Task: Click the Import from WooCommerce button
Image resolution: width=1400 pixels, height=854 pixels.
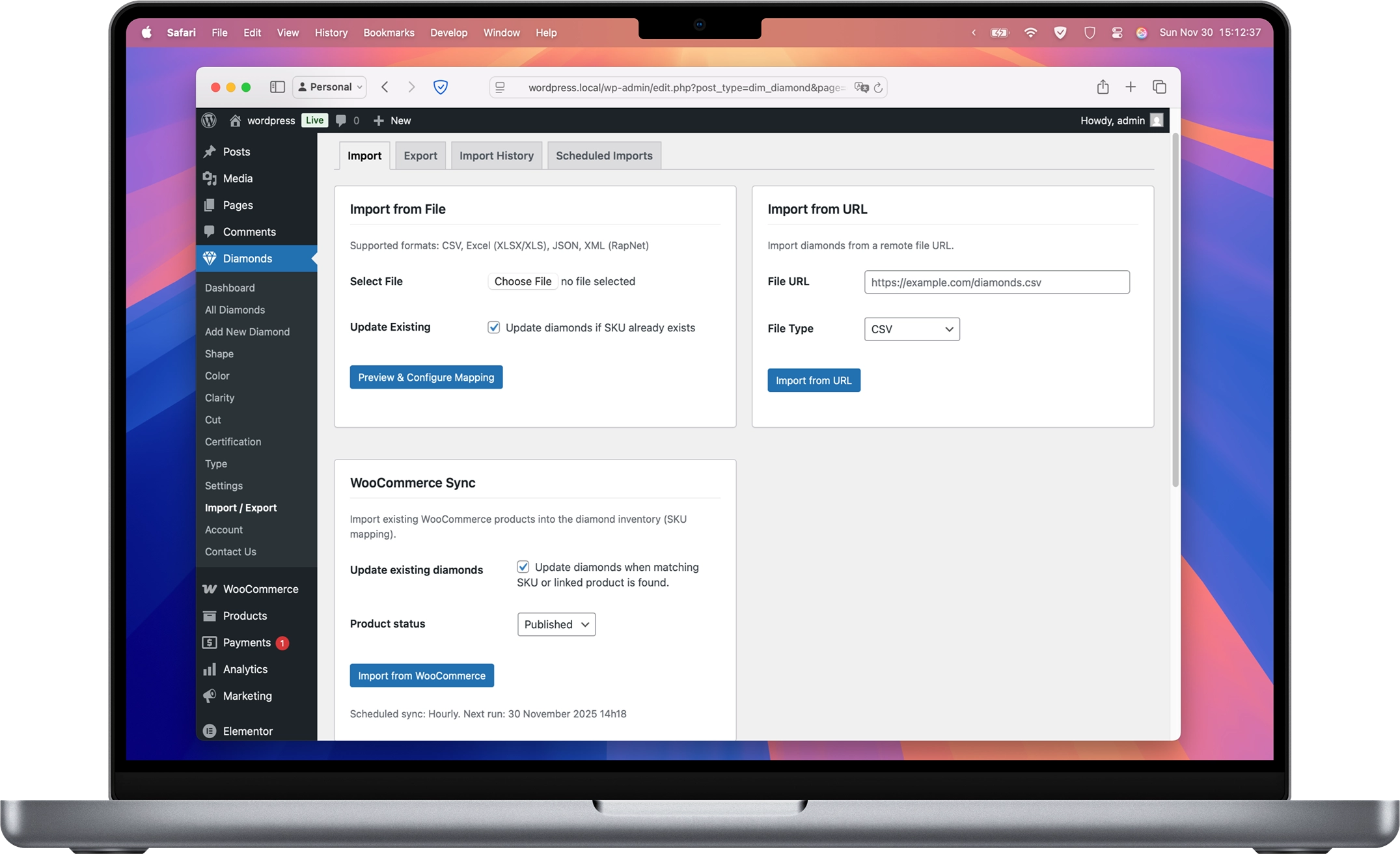Action: 421,676
